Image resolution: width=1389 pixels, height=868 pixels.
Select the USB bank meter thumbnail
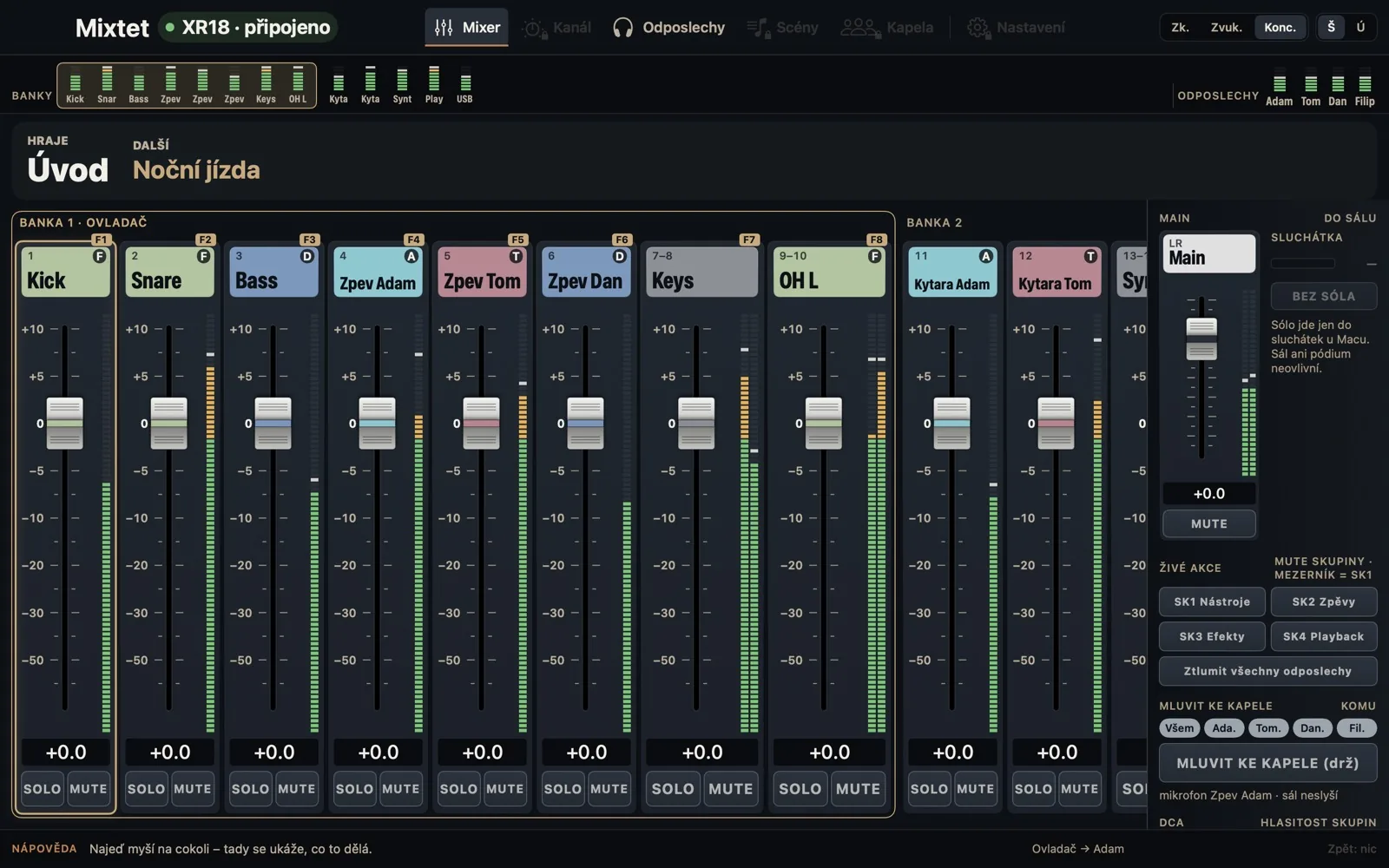[465, 85]
